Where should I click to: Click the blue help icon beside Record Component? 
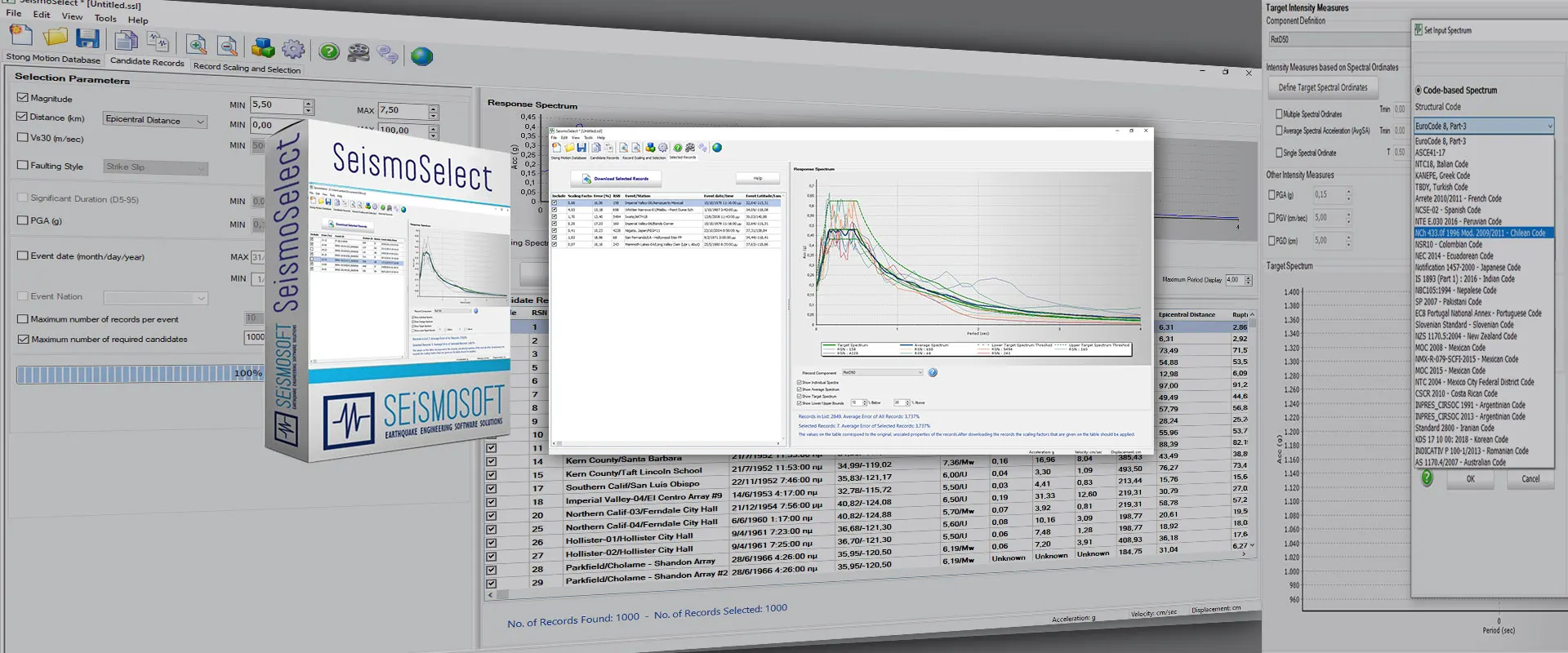click(933, 372)
